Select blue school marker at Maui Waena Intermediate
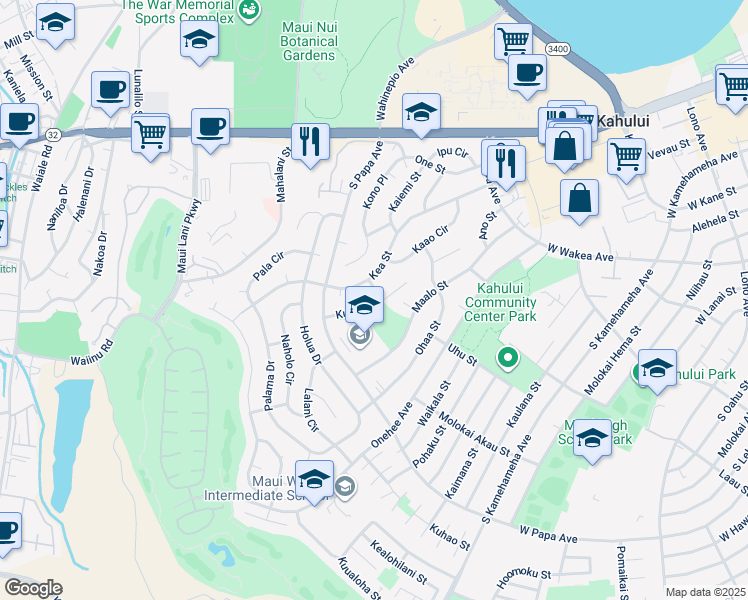This screenshot has width=748, height=600. click(x=314, y=482)
